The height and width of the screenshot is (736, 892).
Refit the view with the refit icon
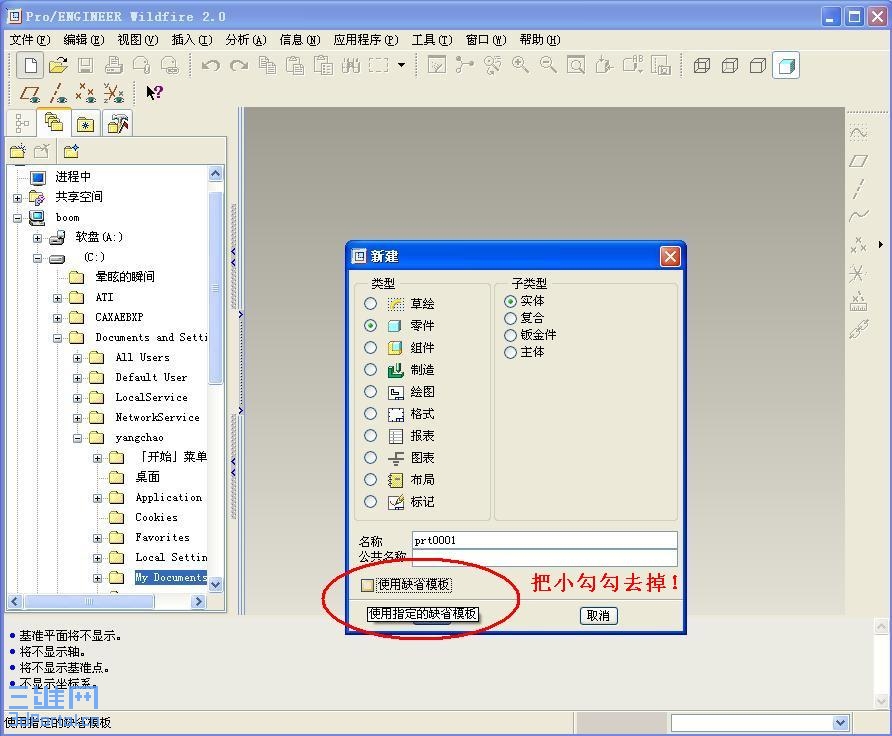(x=576, y=65)
